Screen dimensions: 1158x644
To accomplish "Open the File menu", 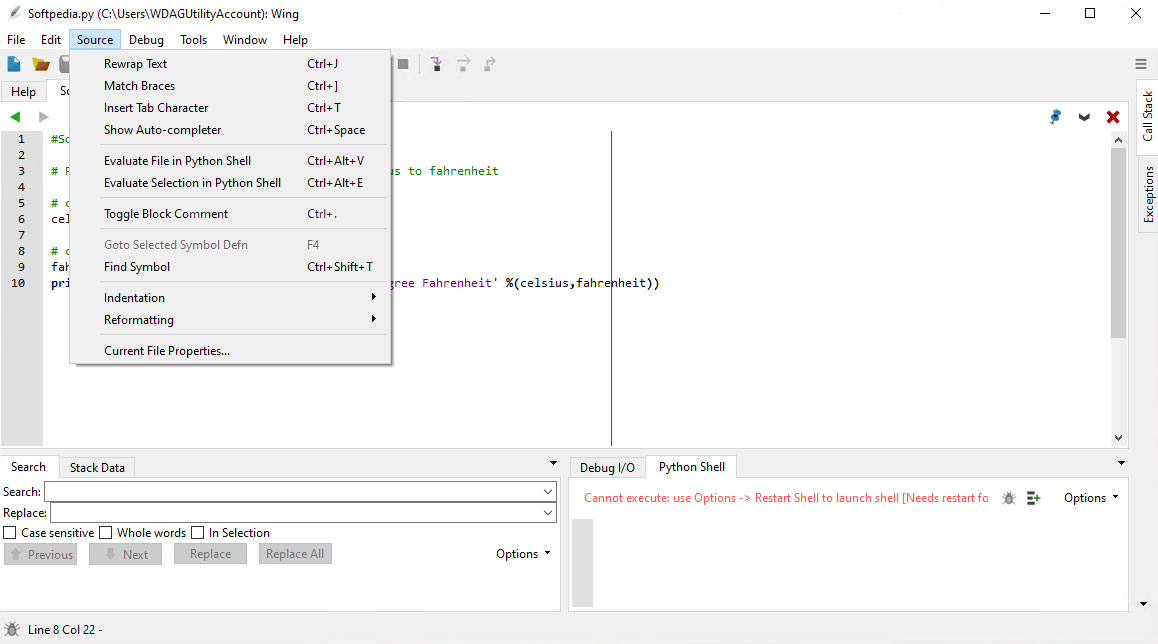I will pos(16,40).
